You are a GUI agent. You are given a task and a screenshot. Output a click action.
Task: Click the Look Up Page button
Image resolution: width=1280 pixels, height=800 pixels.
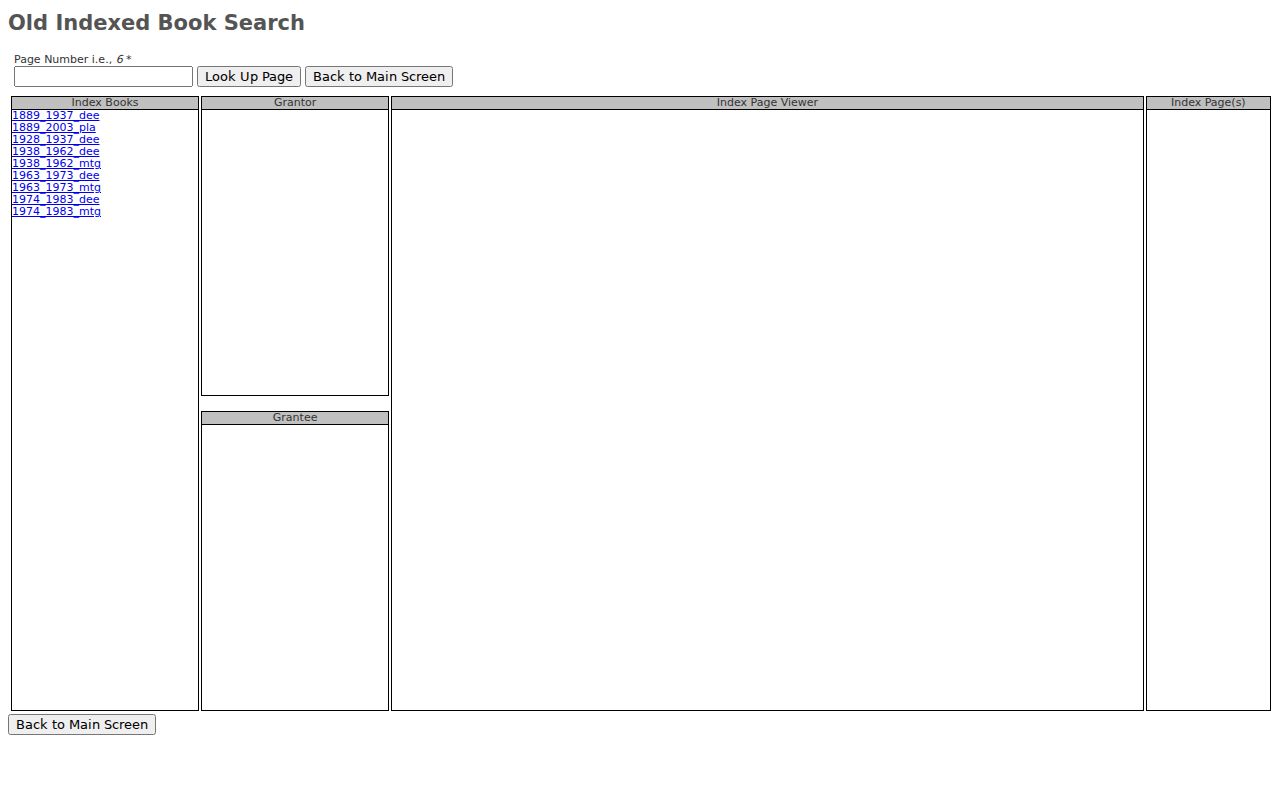tap(249, 76)
